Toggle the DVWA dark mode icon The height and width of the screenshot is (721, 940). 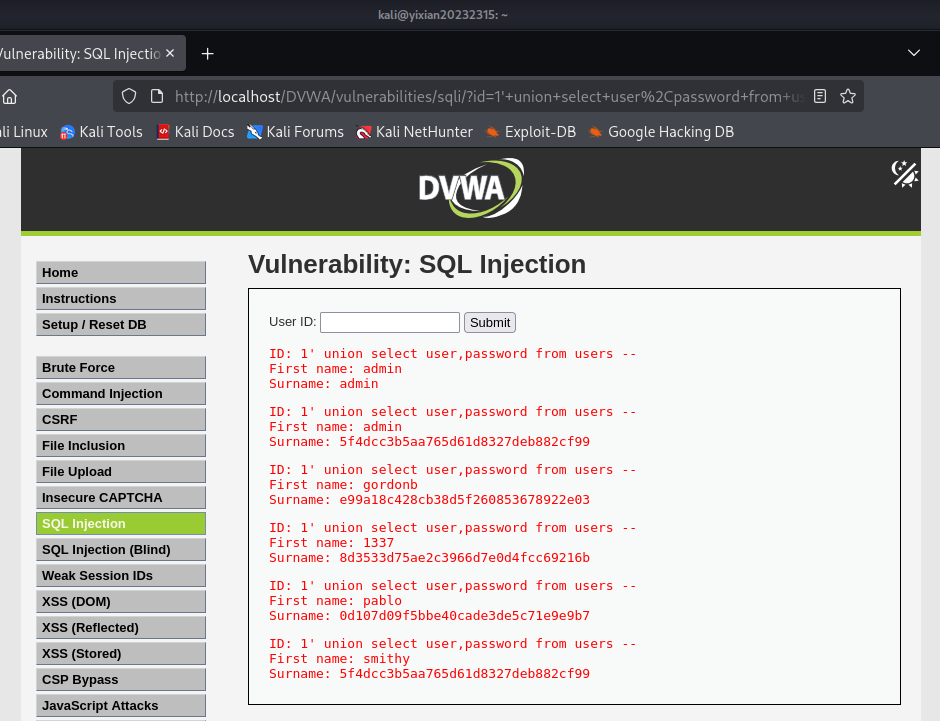click(904, 174)
